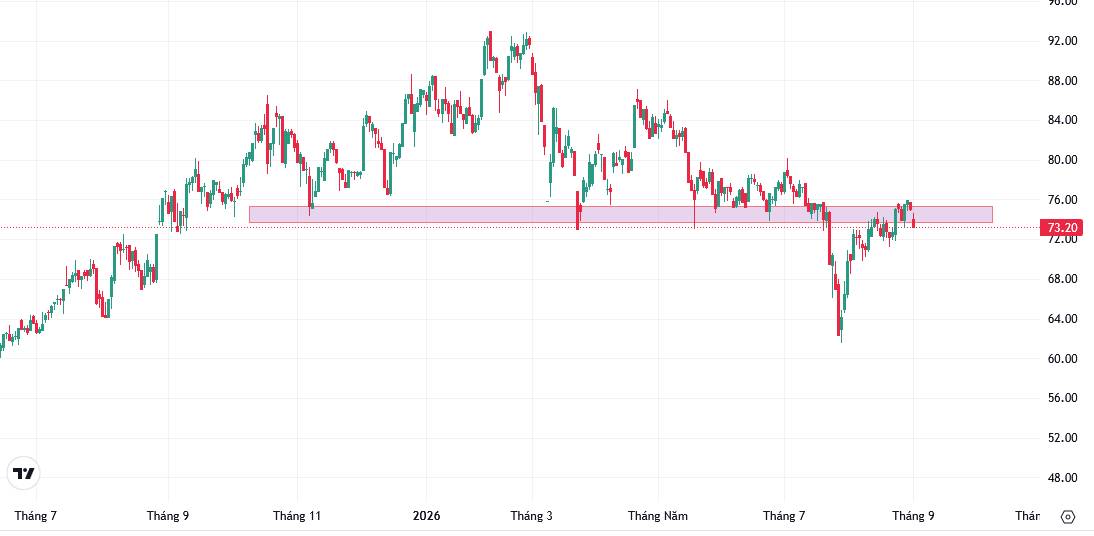The height and width of the screenshot is (536, 1094).
Task: Click the Tháng 11 time axis label
Action: tap(297, 516)
